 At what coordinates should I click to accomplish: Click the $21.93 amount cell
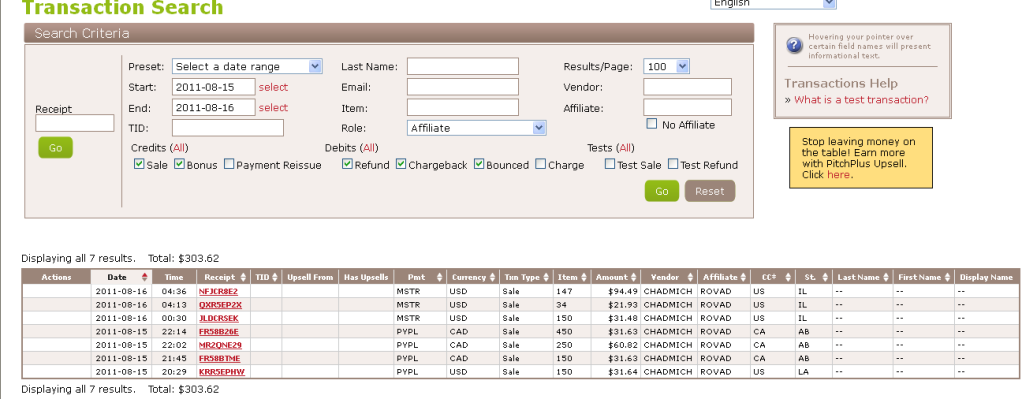pyautogui.click(x=617, y=305)
